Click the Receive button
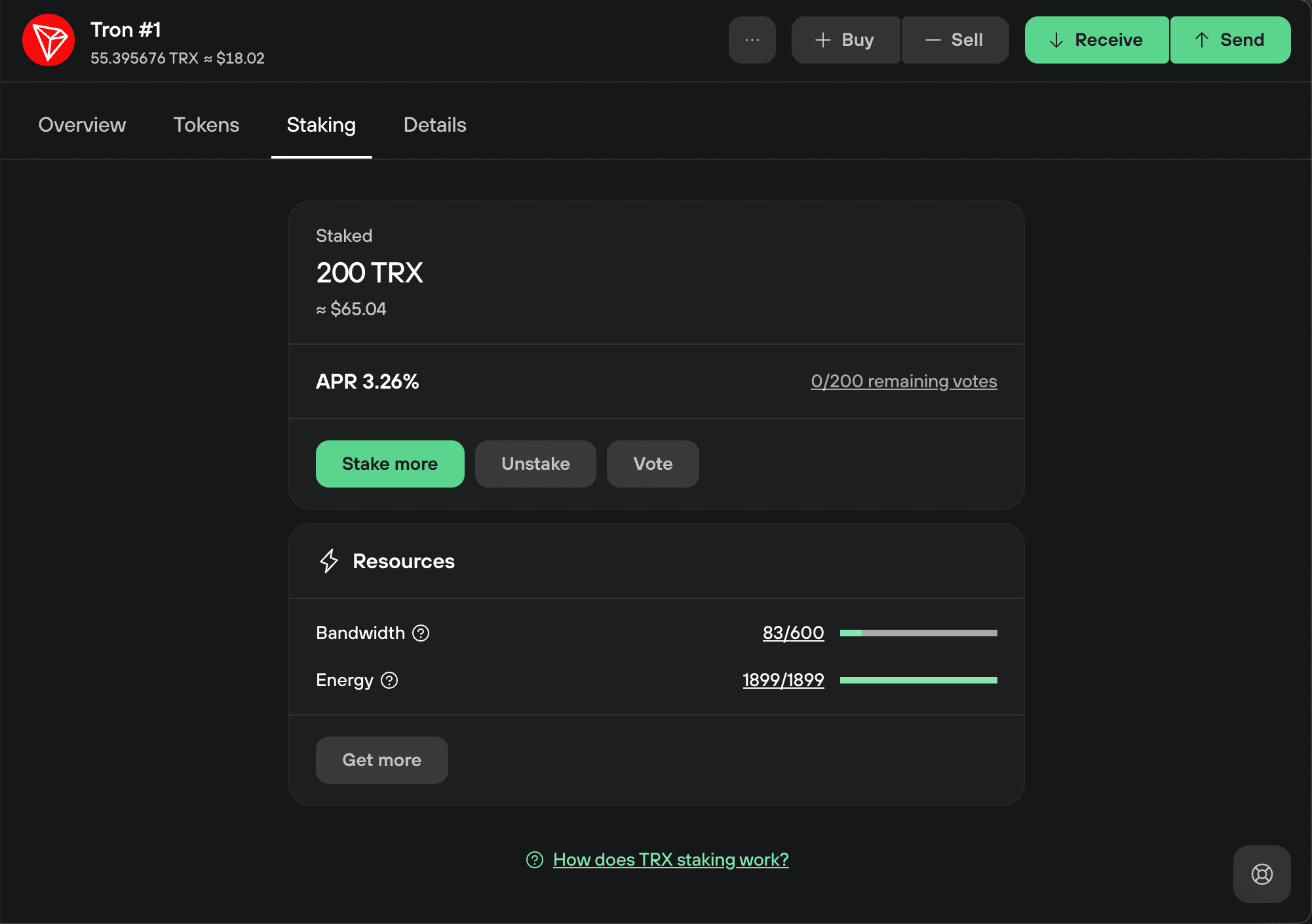This screenshot has width=1312, height=924. (1096, 40)
